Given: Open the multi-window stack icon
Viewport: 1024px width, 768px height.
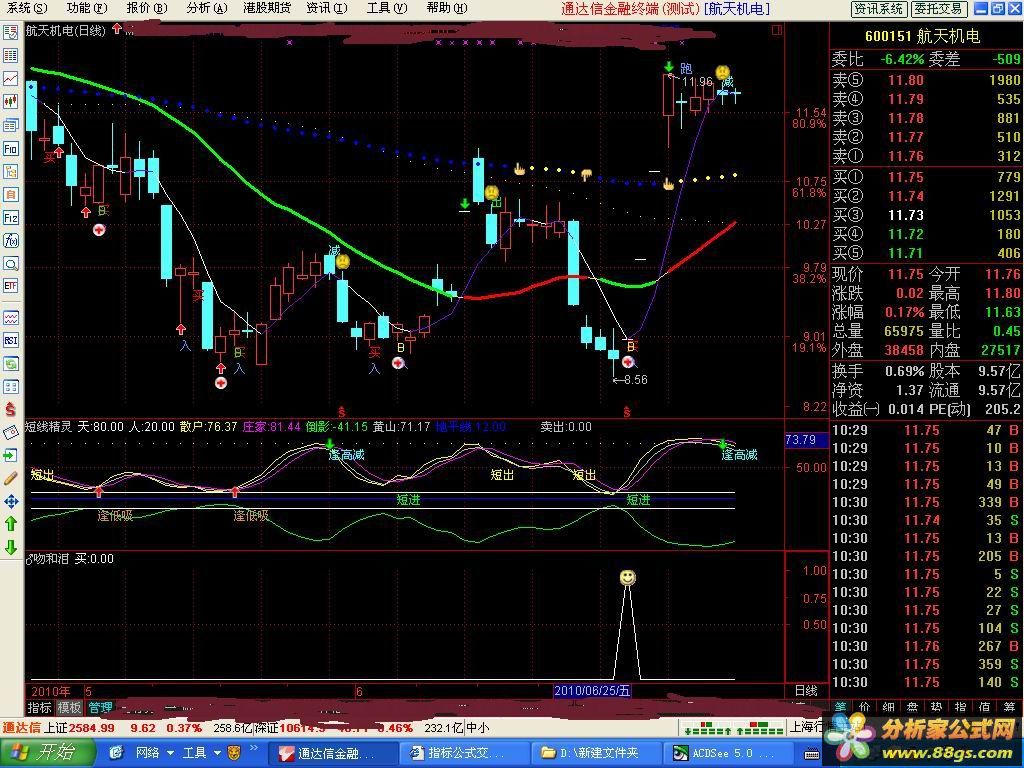Looking at the screenshot, I should [x=10, y=125].
